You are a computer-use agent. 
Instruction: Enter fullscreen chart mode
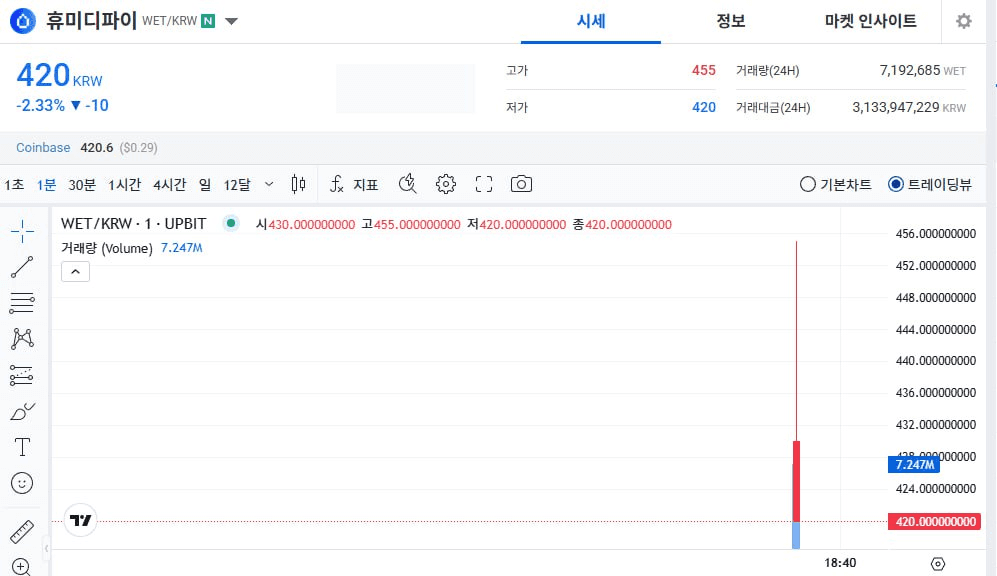(484, 184)
